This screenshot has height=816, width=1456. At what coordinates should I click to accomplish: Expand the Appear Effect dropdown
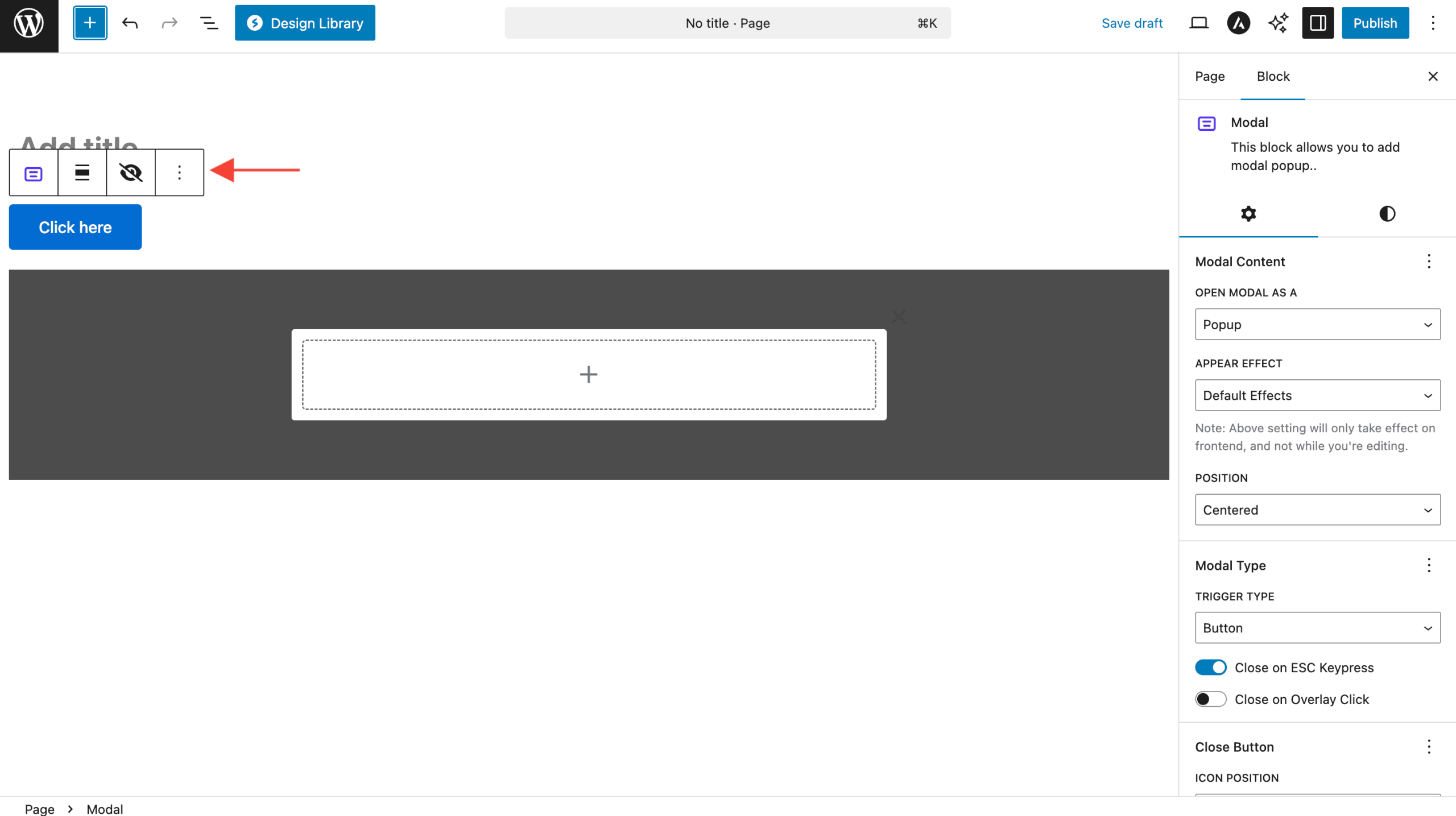1317,395
